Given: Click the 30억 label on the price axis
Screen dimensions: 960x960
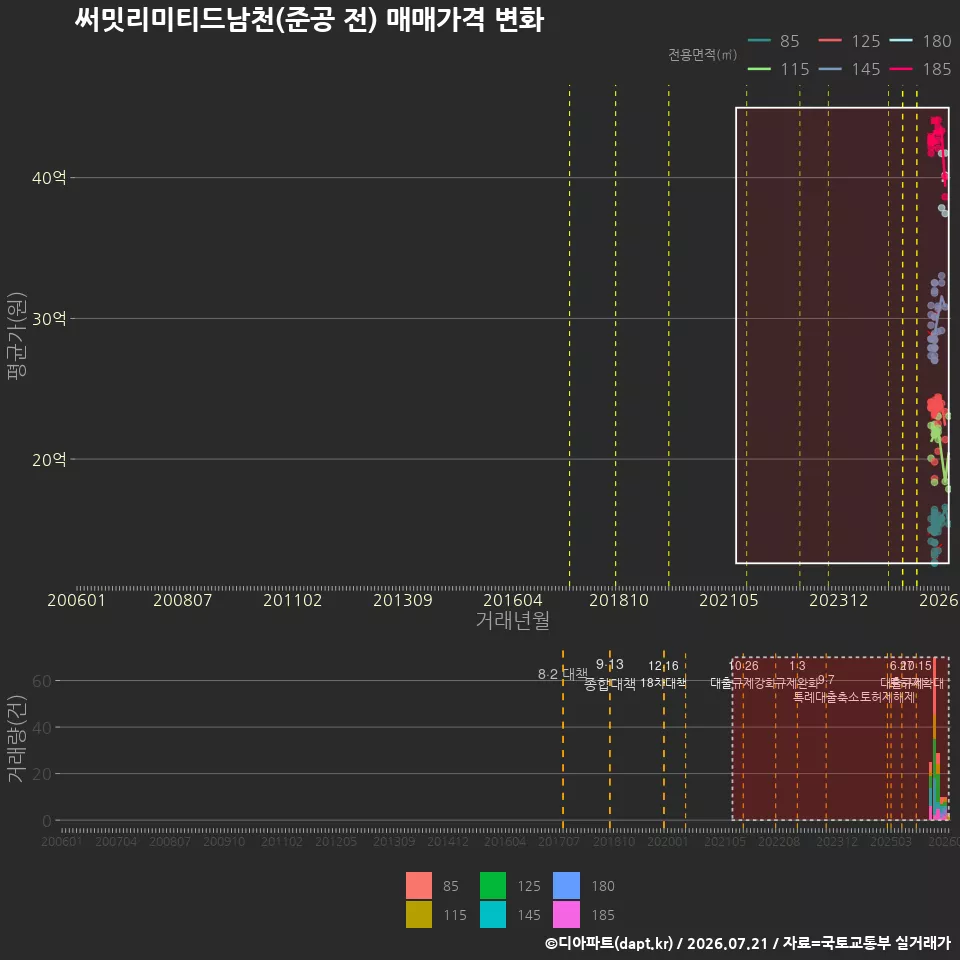Looking at the screenshot, I should (x=49, y=318).
